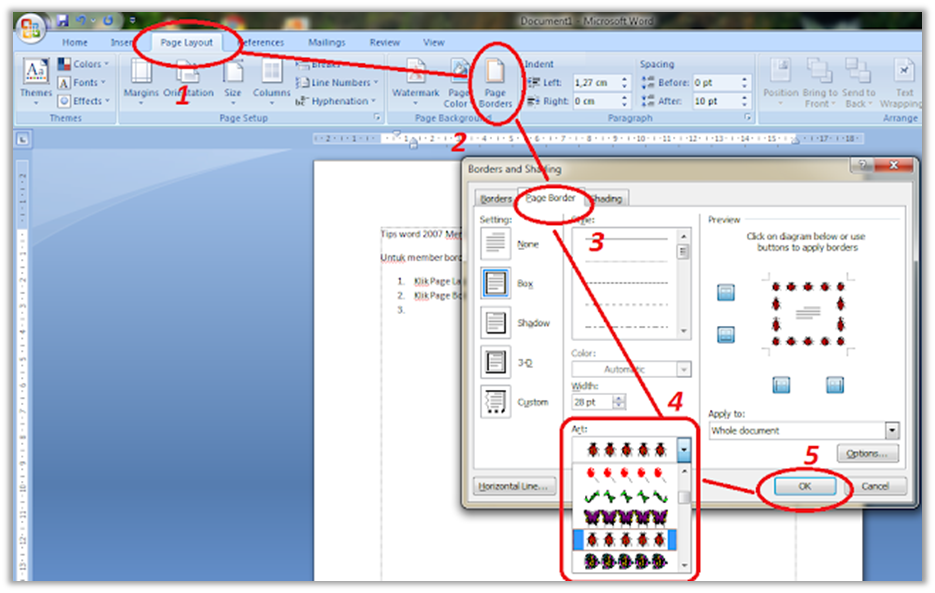Viewport: 935px width, 593px height.
Task: Cancel the Borders and Shading dialog
Action: click(875, 486)
